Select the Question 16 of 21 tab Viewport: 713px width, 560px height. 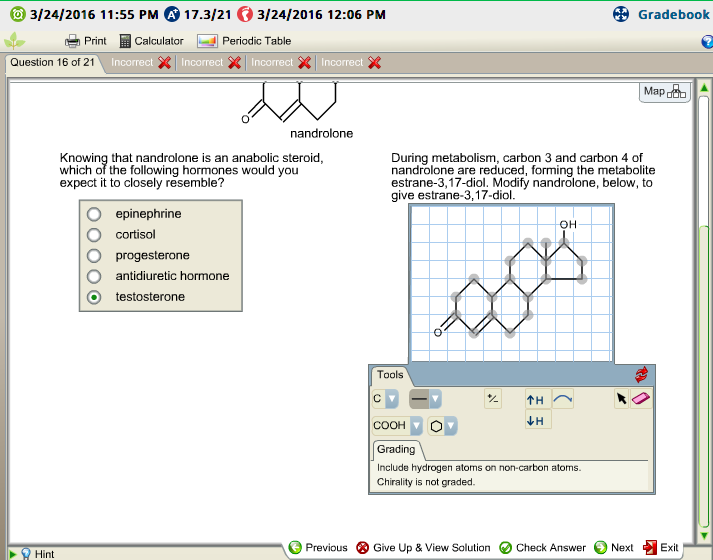pyautogui.click(x=52, y=62)
